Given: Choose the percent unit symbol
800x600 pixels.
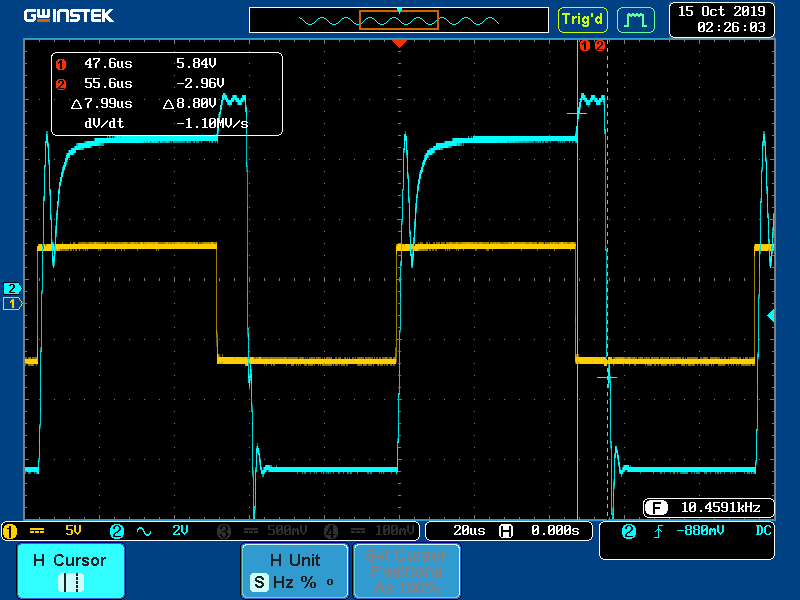Looking at the screenshot, I should 308,582.
